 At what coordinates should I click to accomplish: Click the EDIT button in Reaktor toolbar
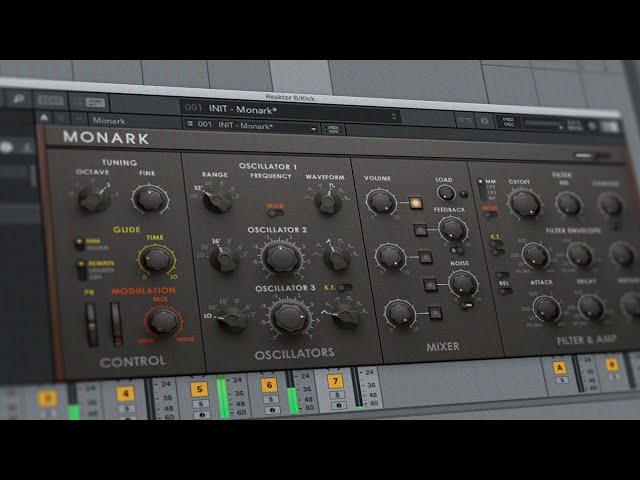51,100
